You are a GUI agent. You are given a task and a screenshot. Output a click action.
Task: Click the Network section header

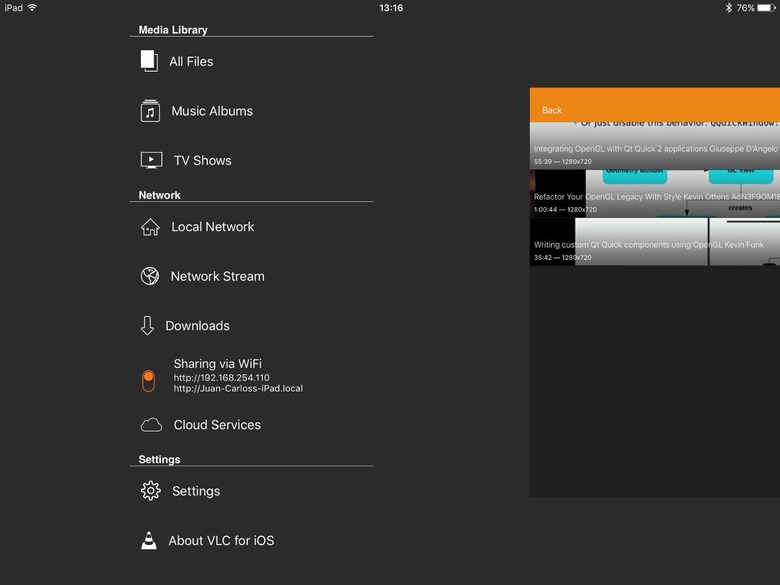pyautogui.click(x=159, y=195)
